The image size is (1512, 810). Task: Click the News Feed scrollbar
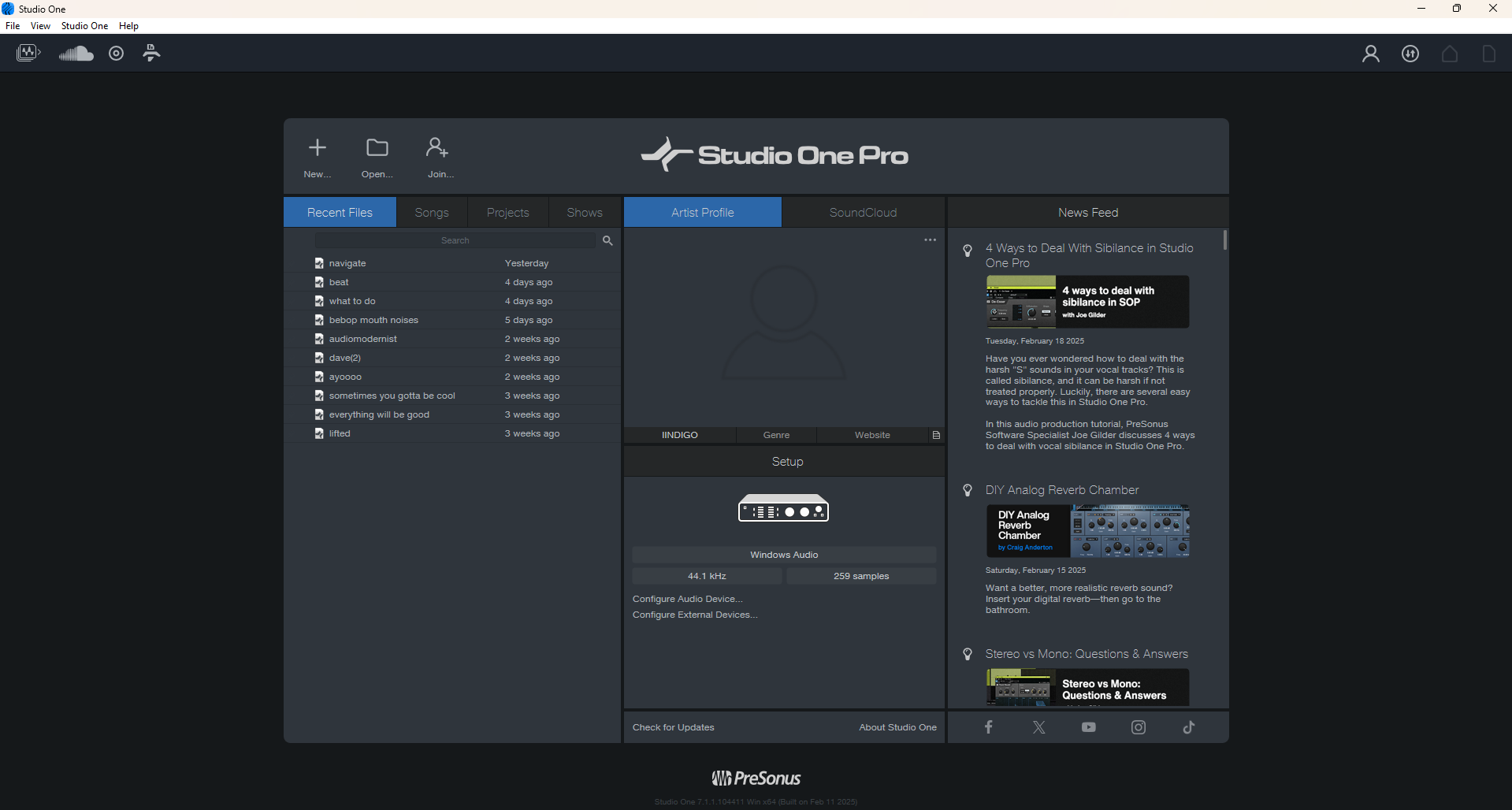1224,240
